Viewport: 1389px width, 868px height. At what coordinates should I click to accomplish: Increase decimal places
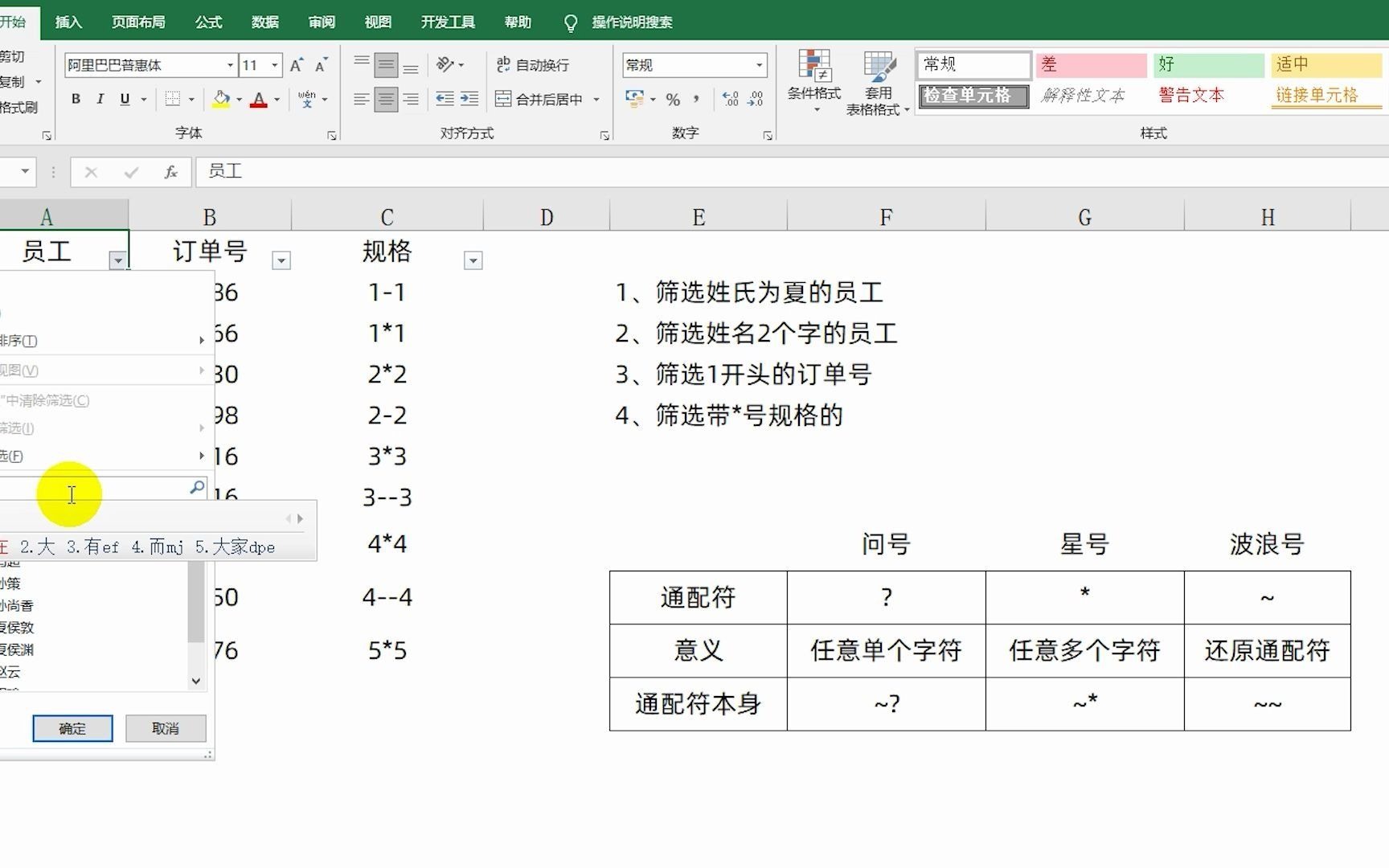pos(730,99)
